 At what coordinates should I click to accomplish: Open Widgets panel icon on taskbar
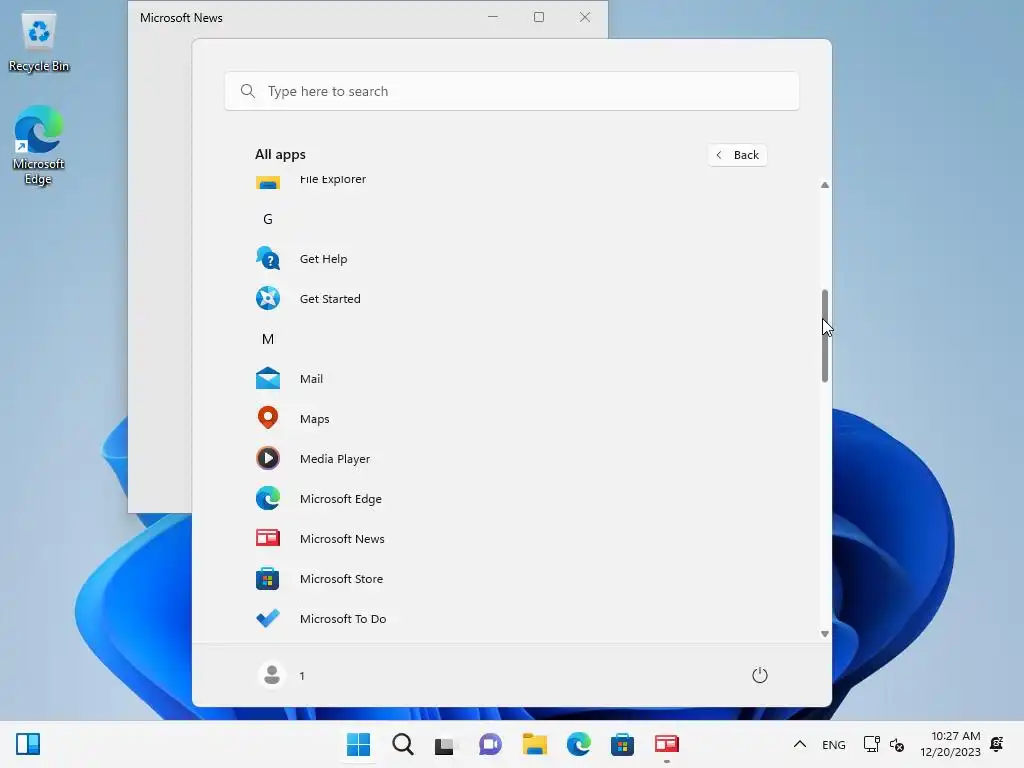tap(28, 744)
